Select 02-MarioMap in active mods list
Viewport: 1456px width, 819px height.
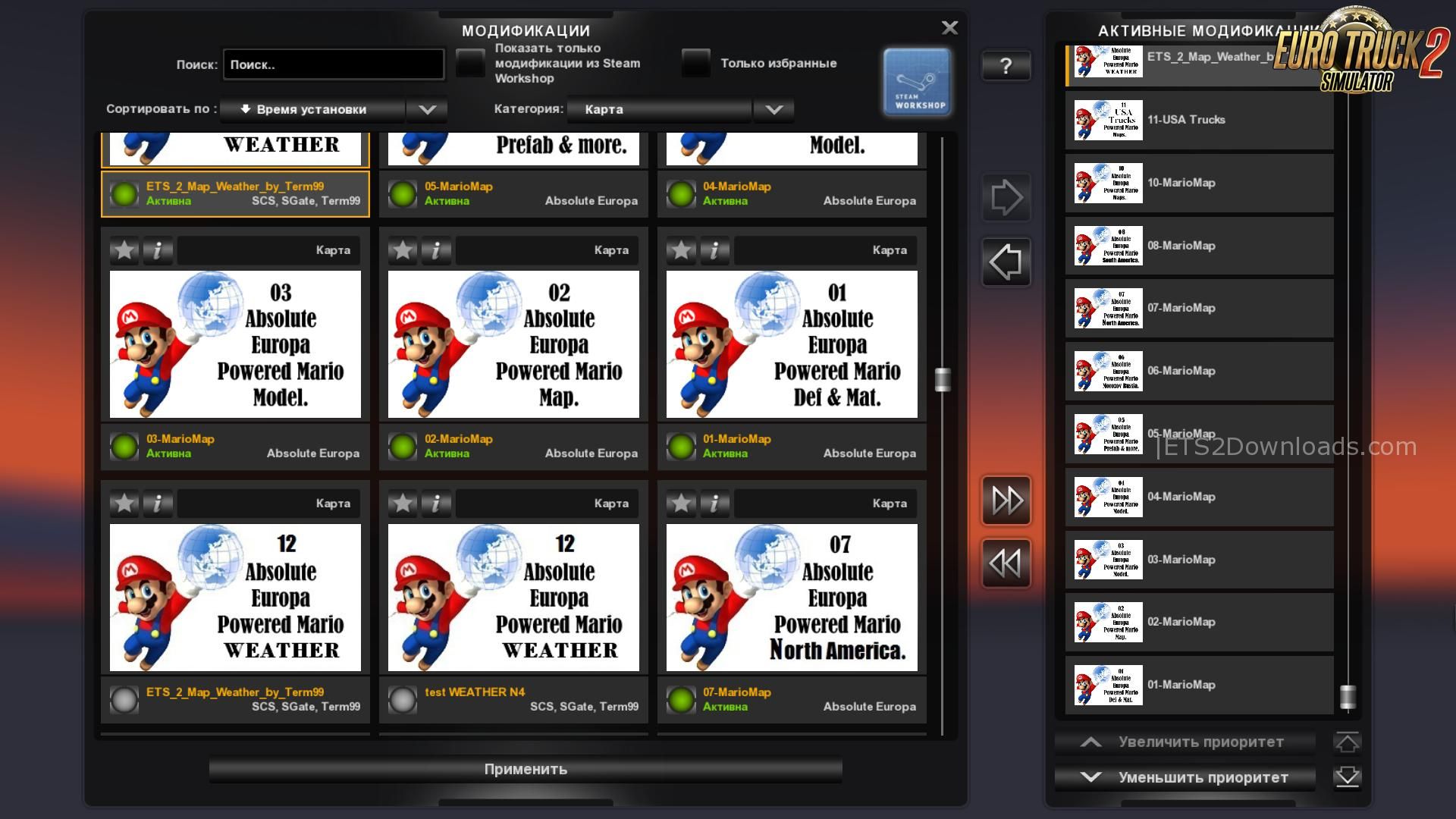[1200, 622]
